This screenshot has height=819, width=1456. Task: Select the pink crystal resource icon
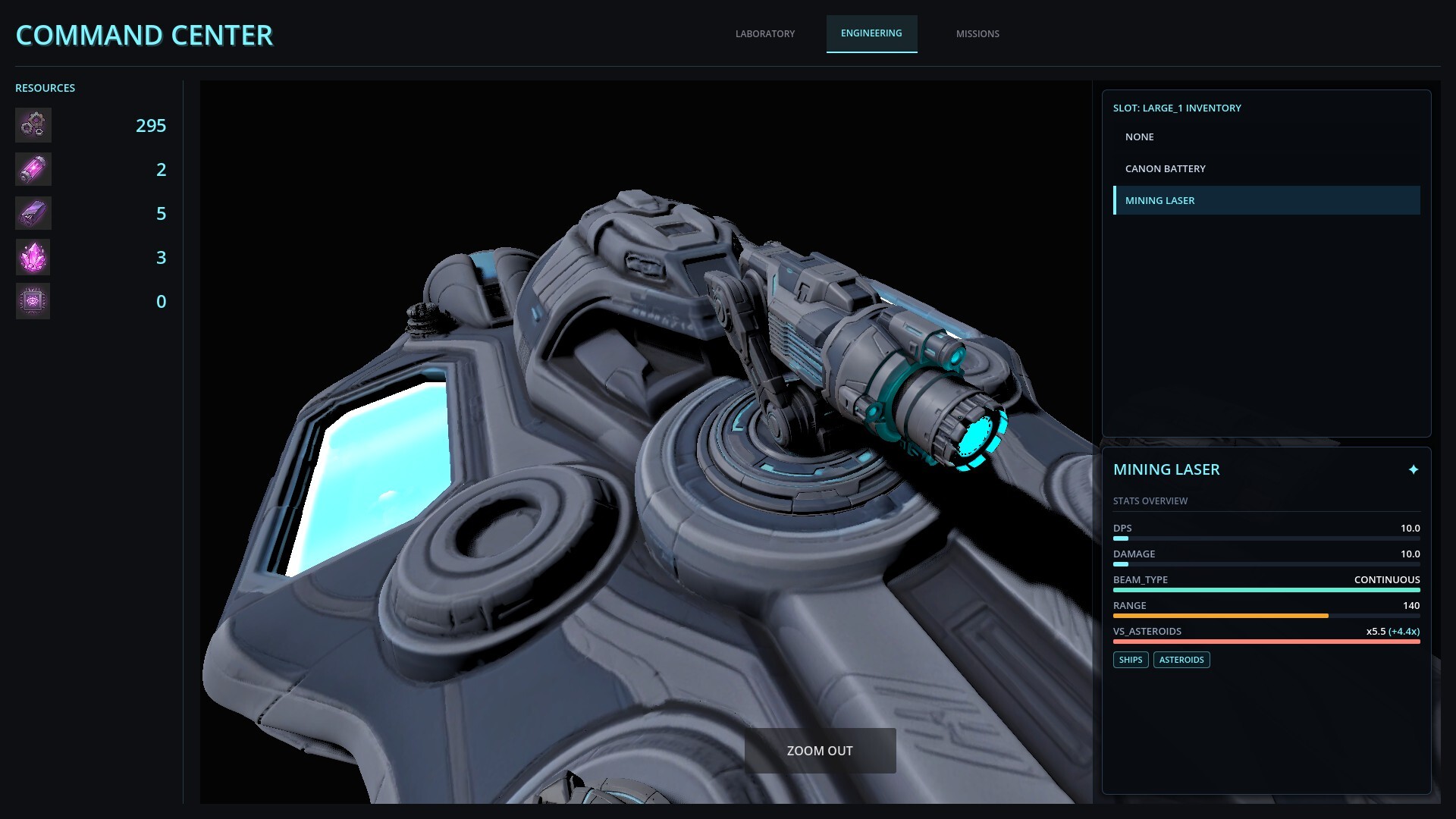pyautogui.click(x=33, y=257)
